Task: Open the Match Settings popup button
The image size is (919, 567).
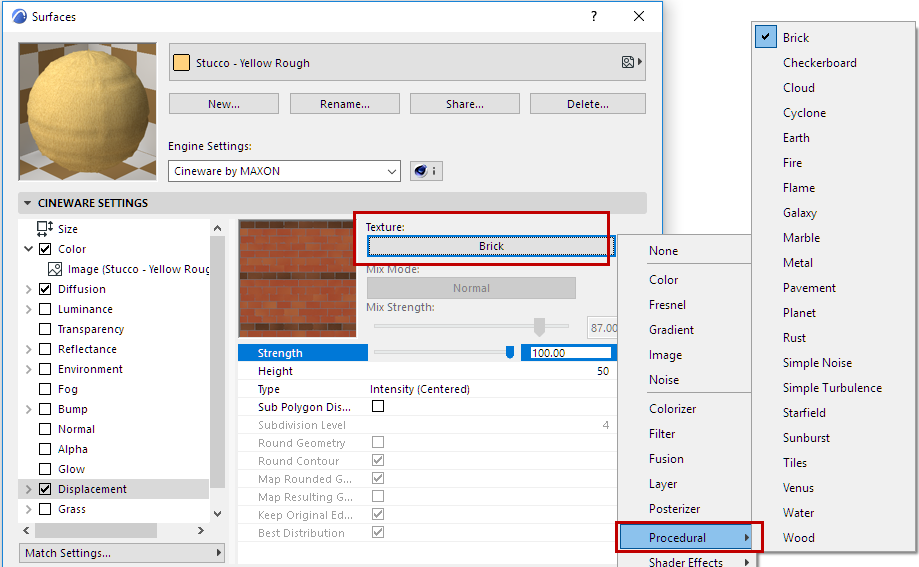Action: click(x=122, y=553)
